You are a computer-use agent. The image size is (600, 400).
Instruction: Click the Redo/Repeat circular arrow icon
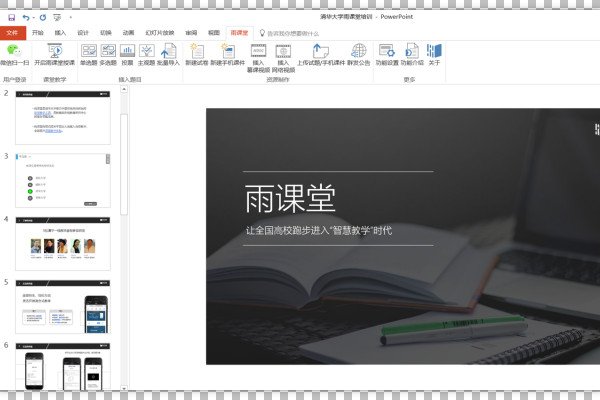point(43,17)
